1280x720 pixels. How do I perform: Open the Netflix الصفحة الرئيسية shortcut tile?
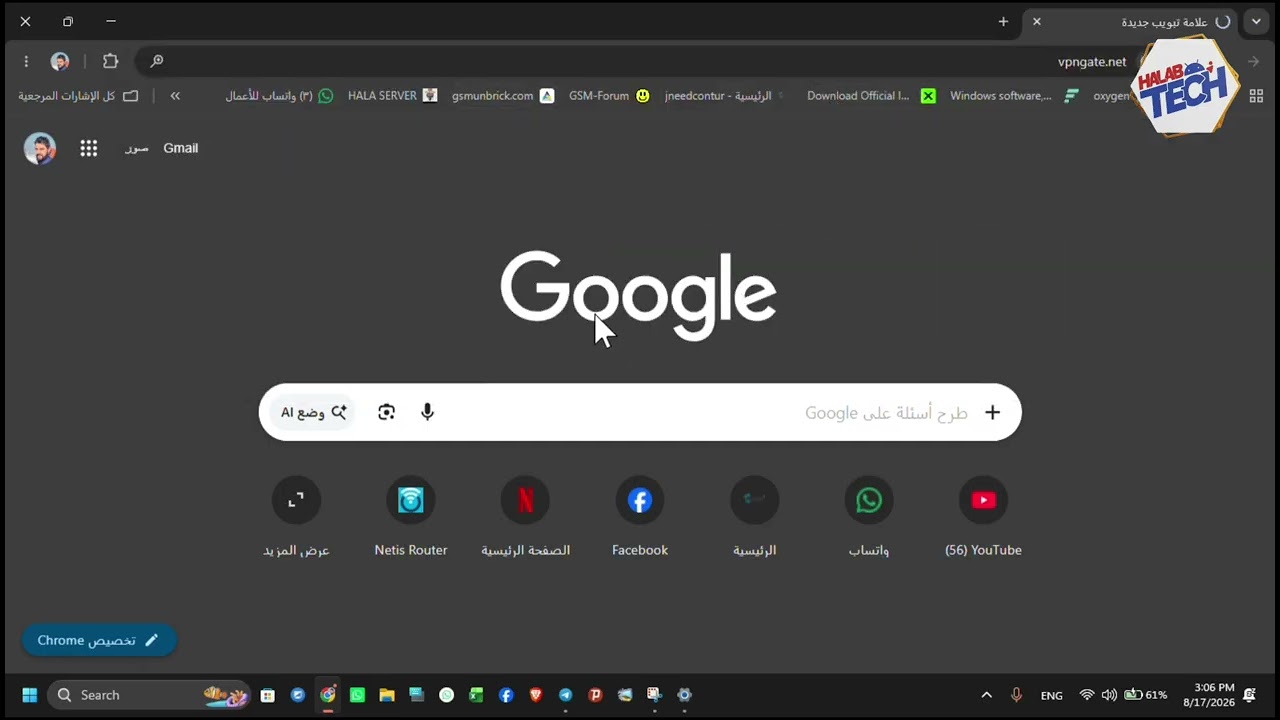525,517
